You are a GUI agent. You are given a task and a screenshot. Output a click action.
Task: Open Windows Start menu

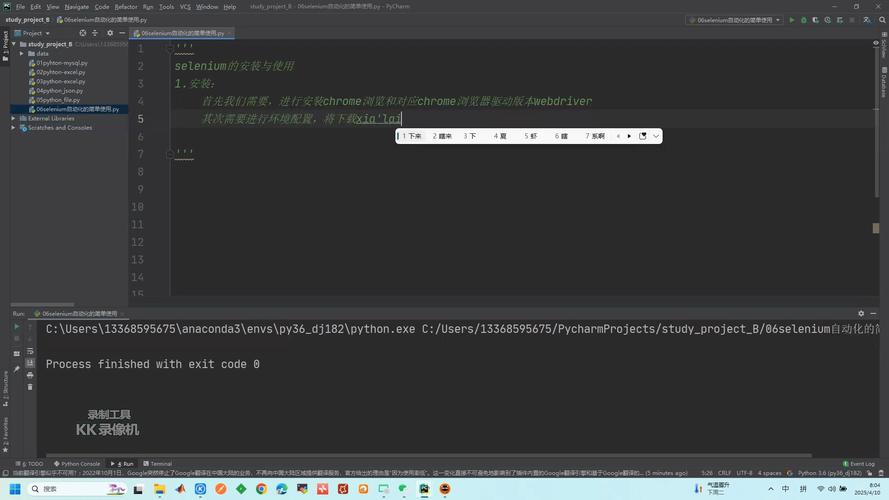[x=15, y=489]
